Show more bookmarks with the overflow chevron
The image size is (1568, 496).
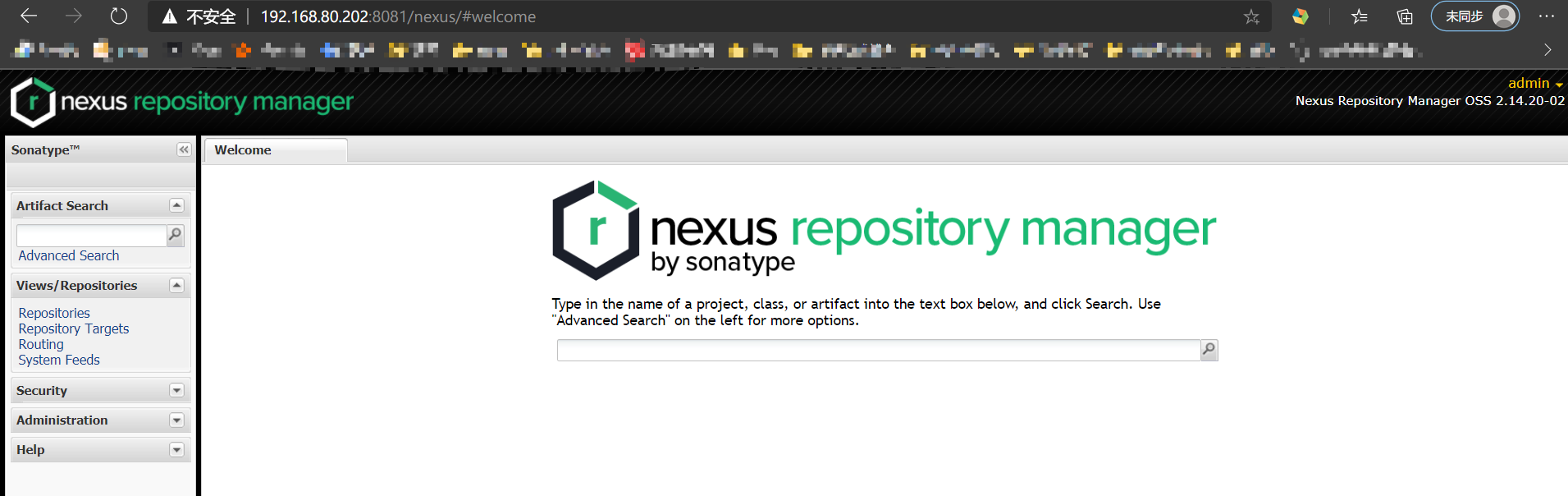coord(1547,50)
